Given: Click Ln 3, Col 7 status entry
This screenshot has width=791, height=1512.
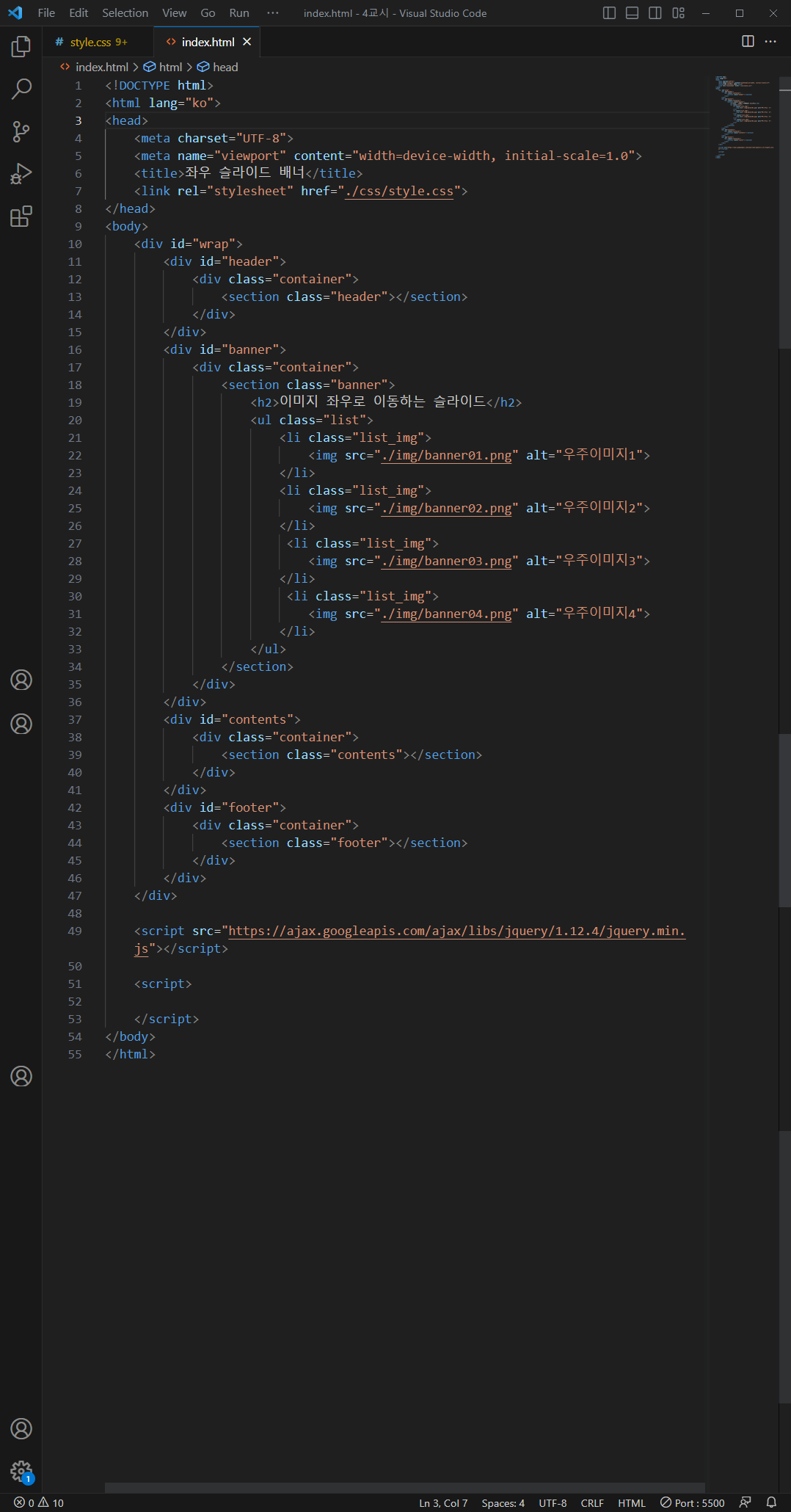Looking at the screenshot, I should [x=443, y=1503].
